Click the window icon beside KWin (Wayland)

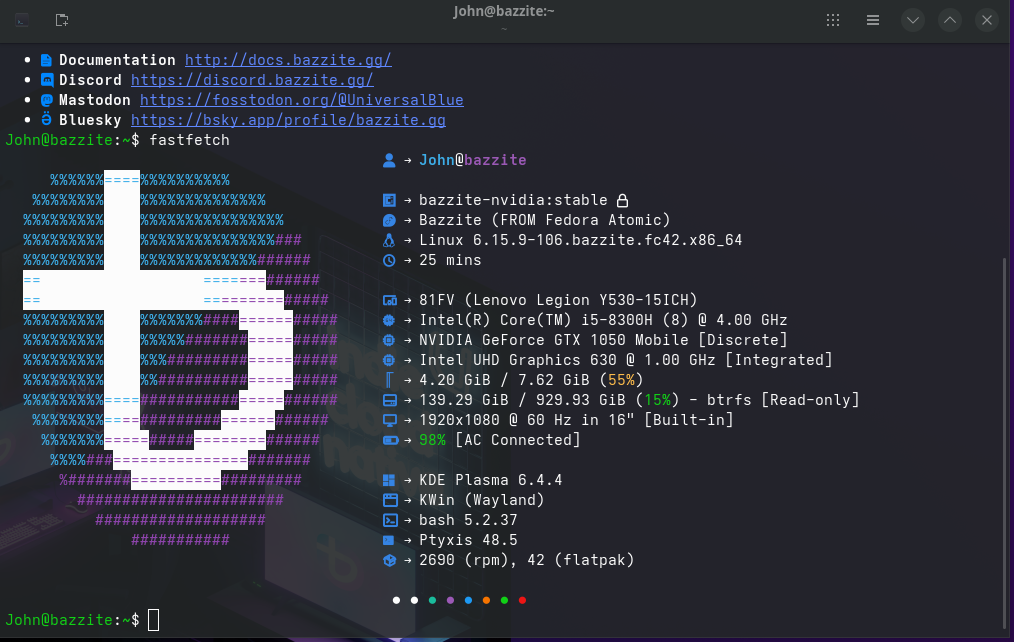coord(389,500)
